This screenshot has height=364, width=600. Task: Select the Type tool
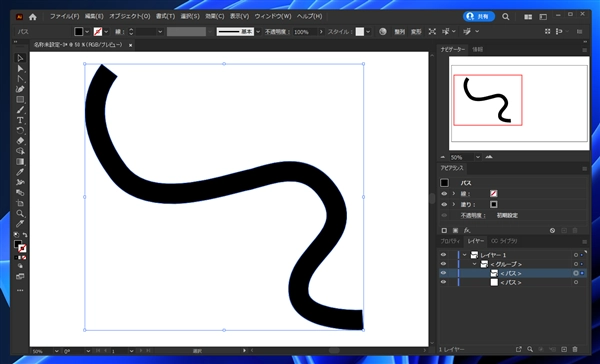click(20, 120)
